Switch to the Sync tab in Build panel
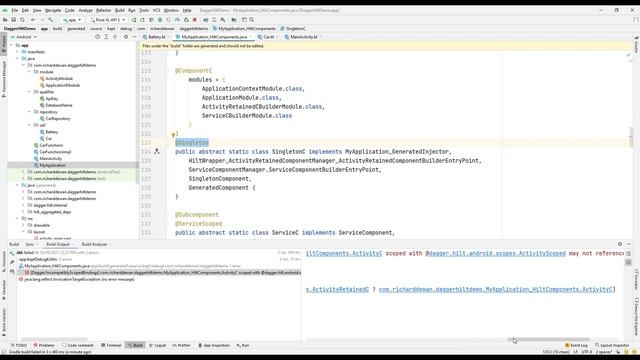 coord(29,244)
